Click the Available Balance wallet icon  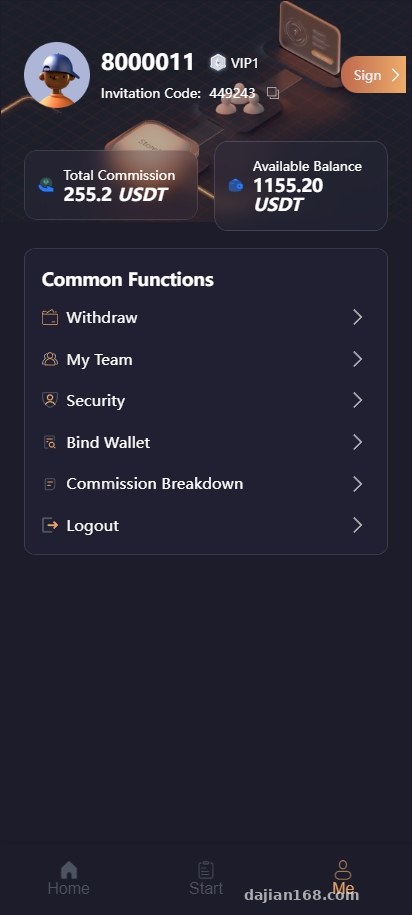236,186
